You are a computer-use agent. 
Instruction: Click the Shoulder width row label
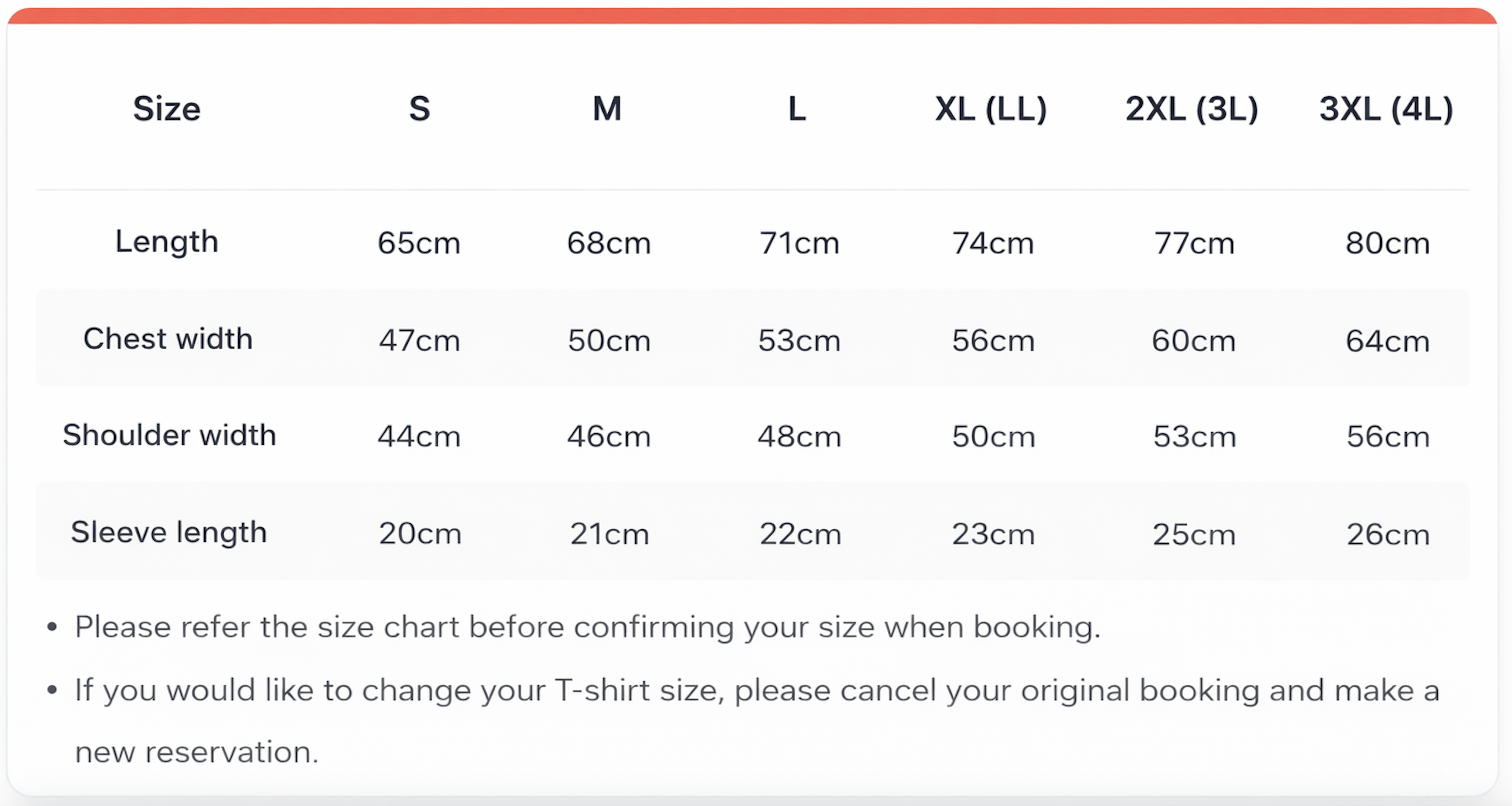coord(169,435)
